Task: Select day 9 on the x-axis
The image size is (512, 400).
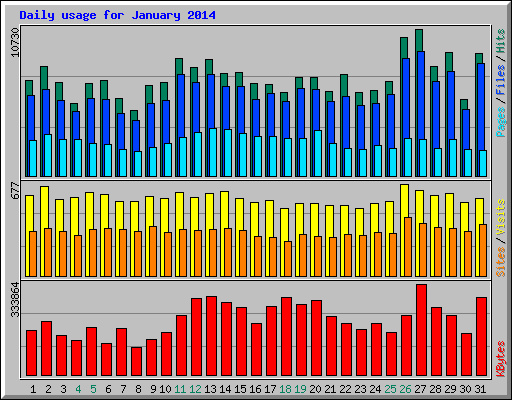Action: pos(153,389)
